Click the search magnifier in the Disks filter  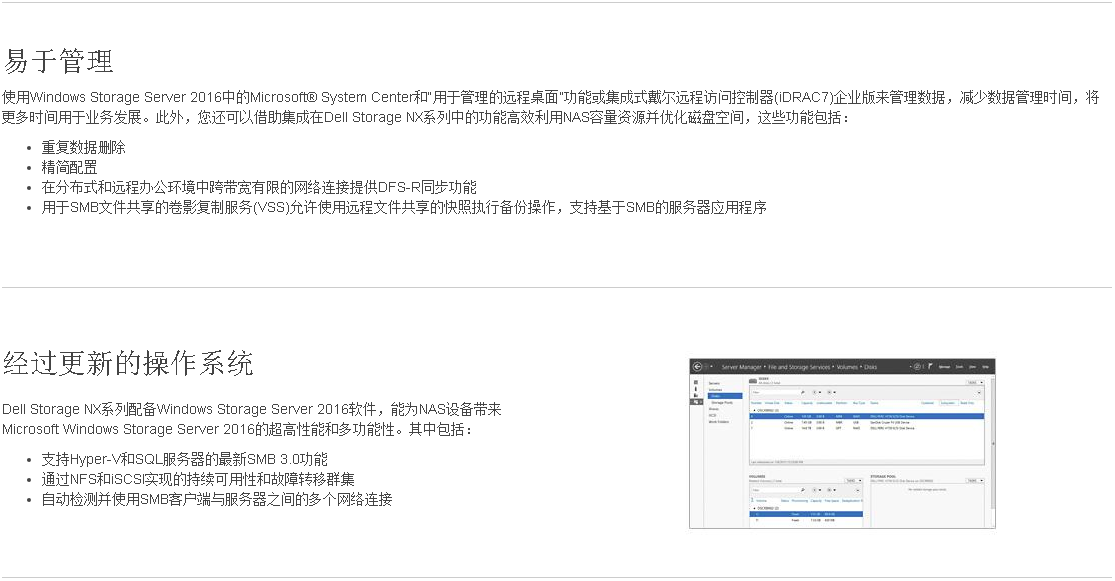(x=804, y=392)
